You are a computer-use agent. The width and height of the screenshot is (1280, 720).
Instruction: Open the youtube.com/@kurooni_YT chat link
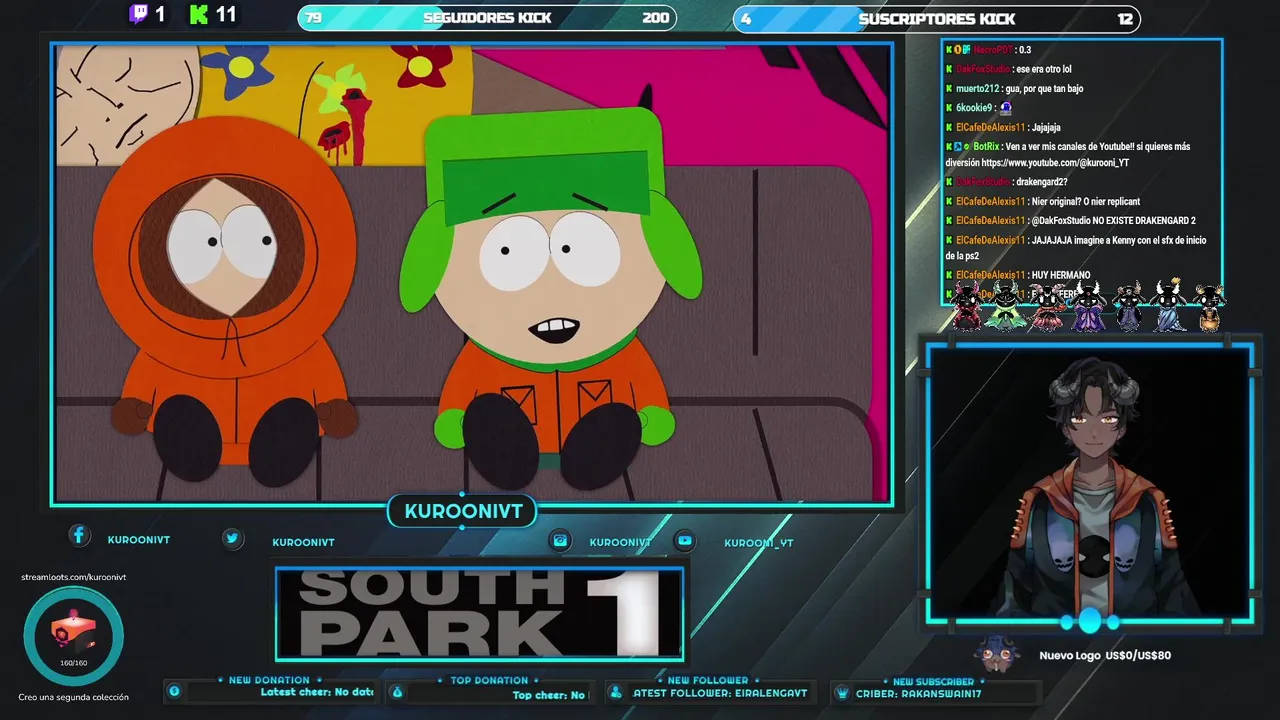pos(1055,162)
